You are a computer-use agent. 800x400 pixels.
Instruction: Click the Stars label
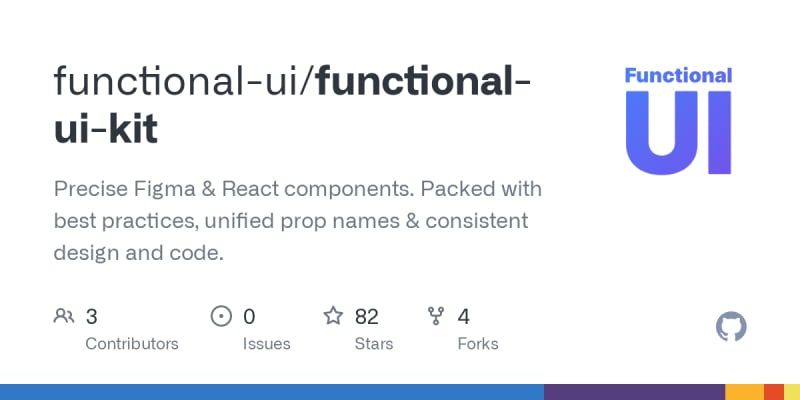click(376, 343)
